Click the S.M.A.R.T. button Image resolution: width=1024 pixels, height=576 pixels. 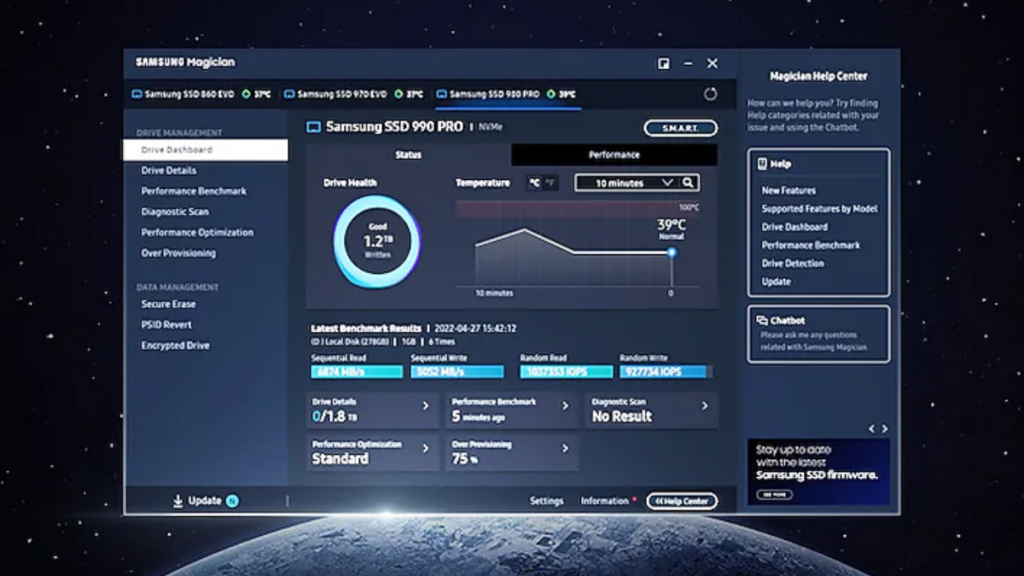[x=680, y=128]
